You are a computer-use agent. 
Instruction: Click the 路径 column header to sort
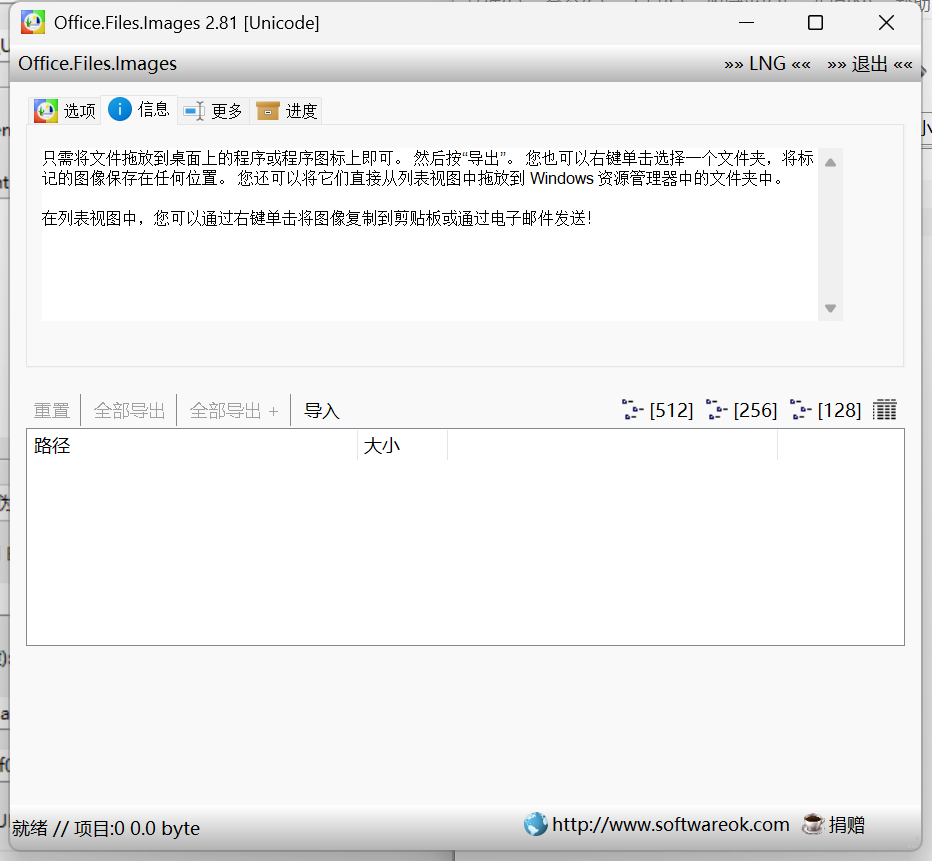tap(53, 445)
